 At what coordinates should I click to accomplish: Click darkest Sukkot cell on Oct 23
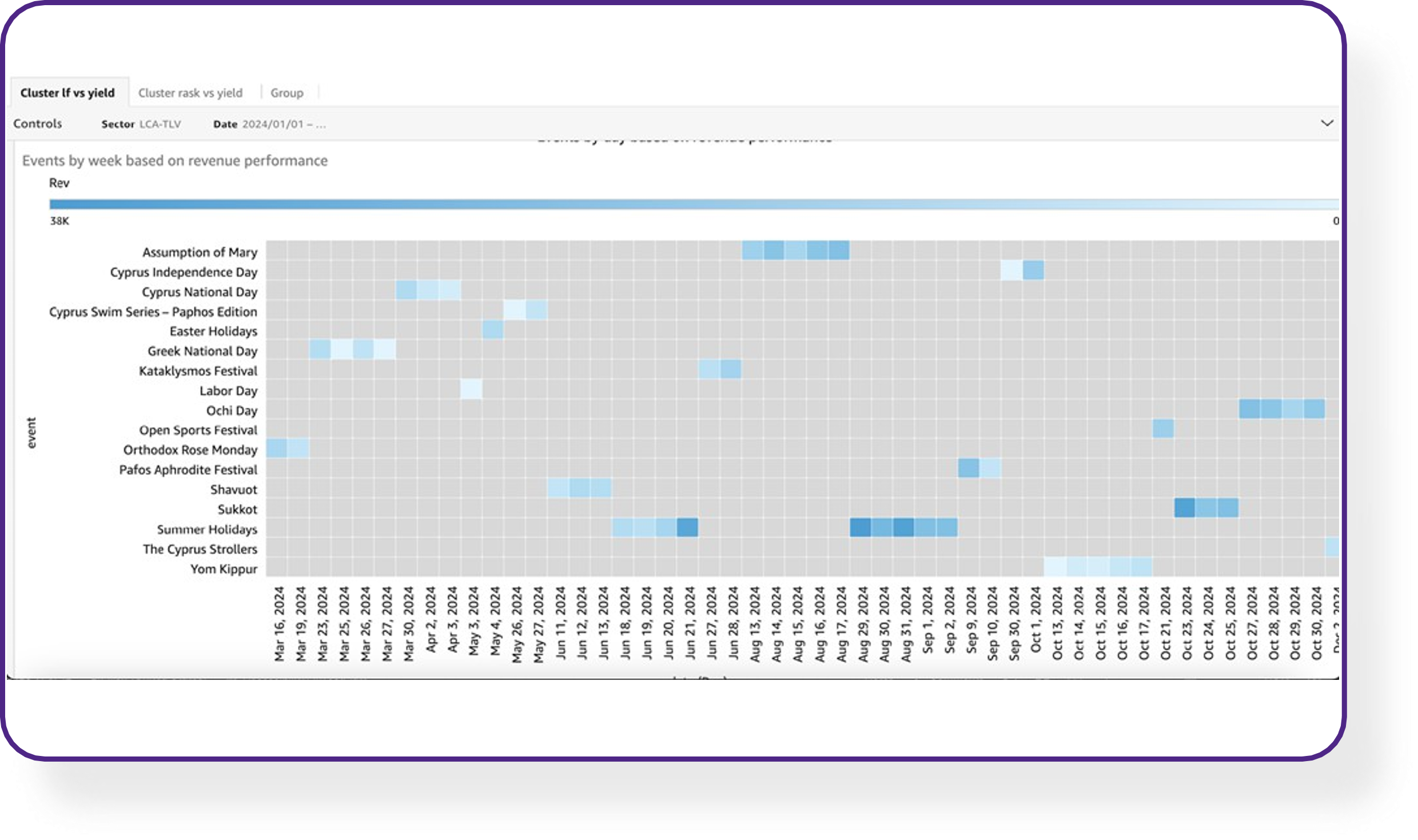pyautogui.click(x=1184, y=508)
